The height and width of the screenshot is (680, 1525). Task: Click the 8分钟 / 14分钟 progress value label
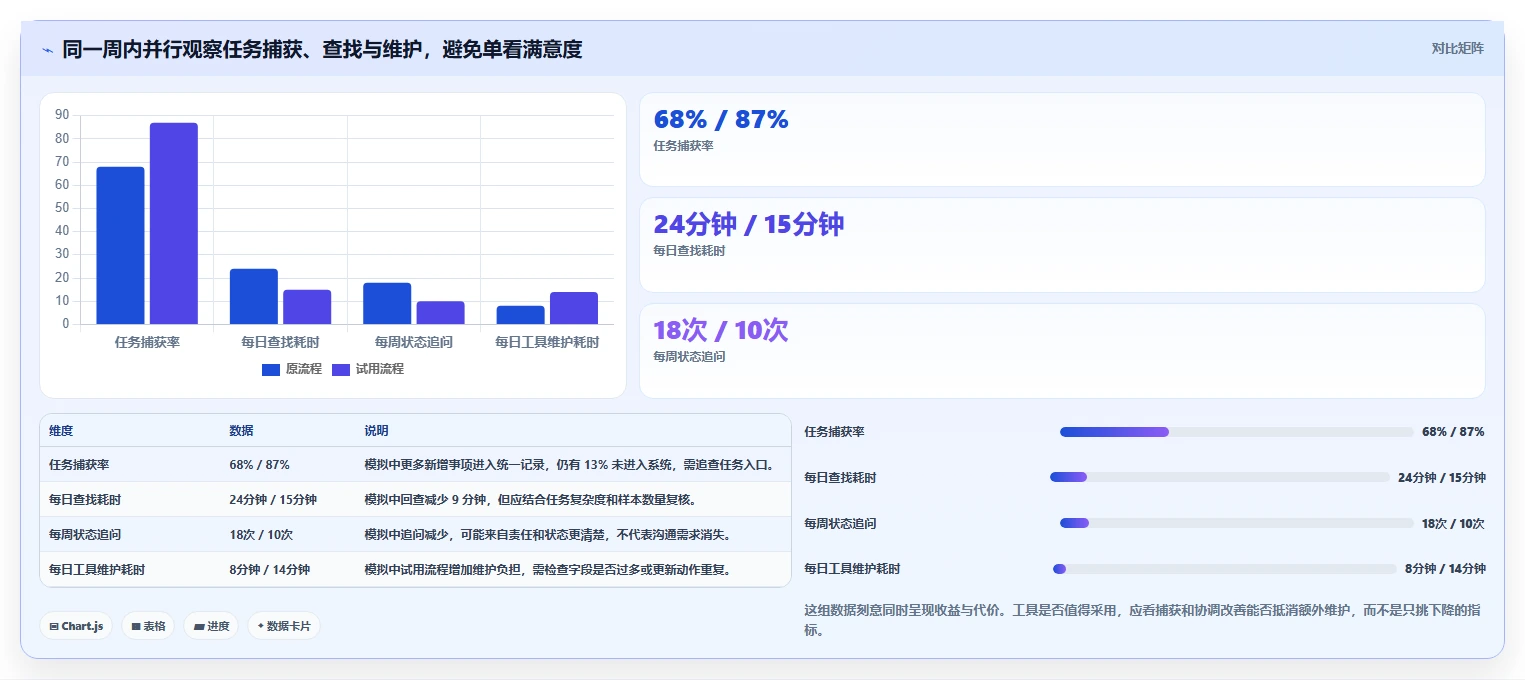[1445, 569]
